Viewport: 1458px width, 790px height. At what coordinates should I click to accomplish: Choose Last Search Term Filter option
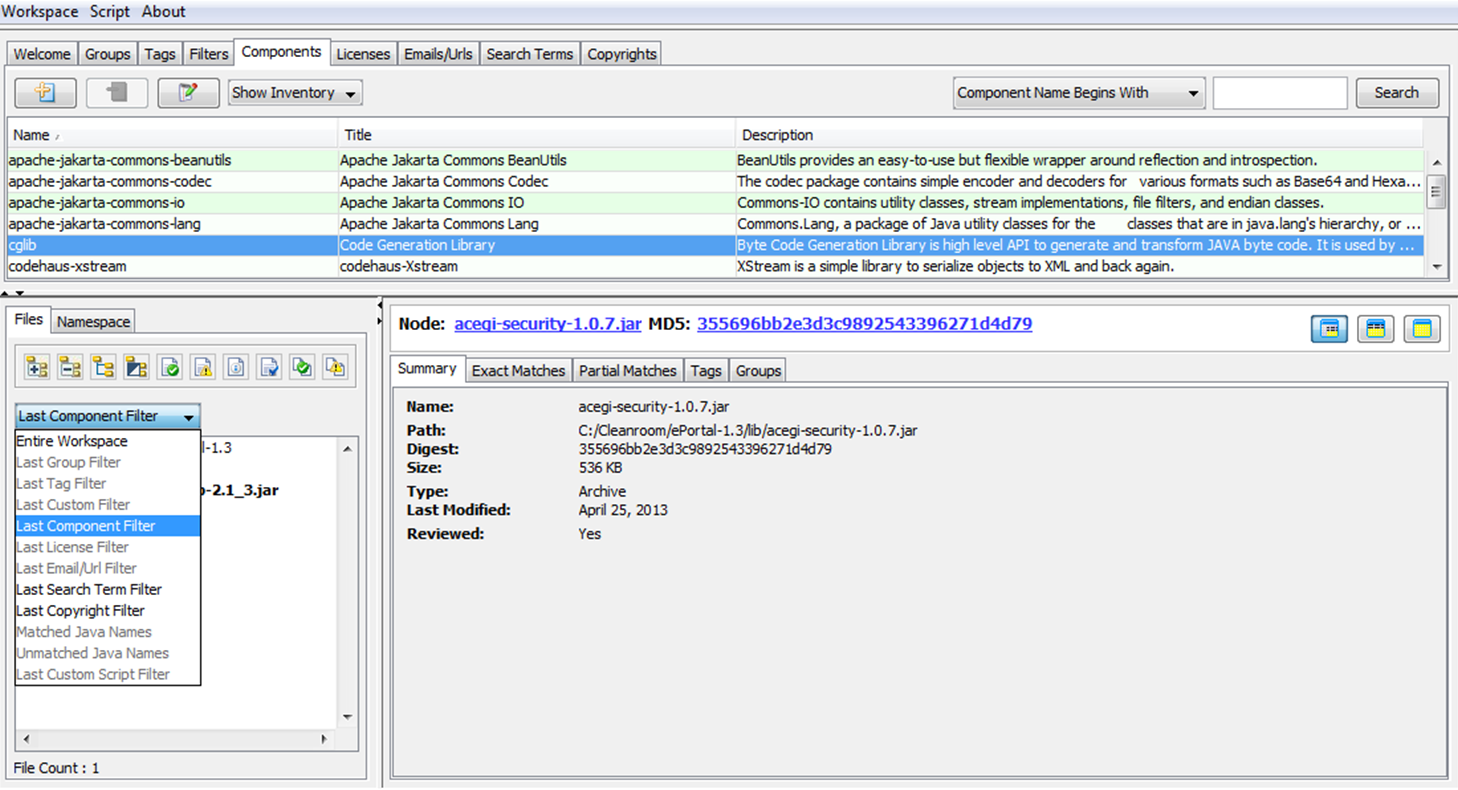(108, 590)
